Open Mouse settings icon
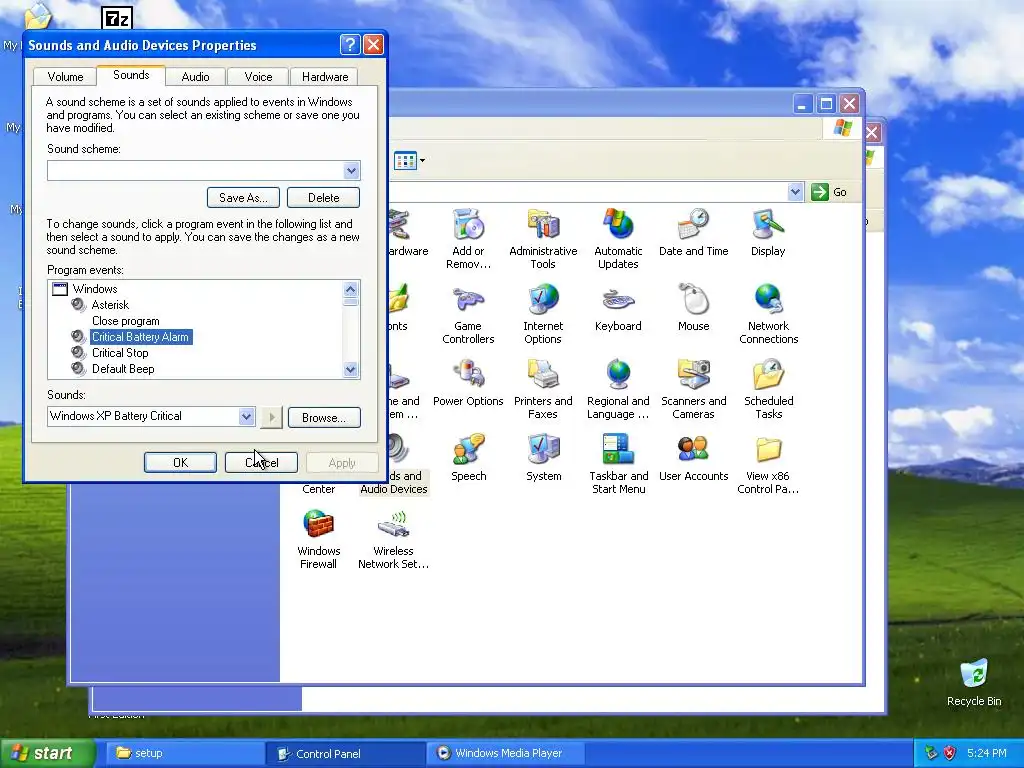This screenshot has height=768, width=1024. (x=693, y=308)
